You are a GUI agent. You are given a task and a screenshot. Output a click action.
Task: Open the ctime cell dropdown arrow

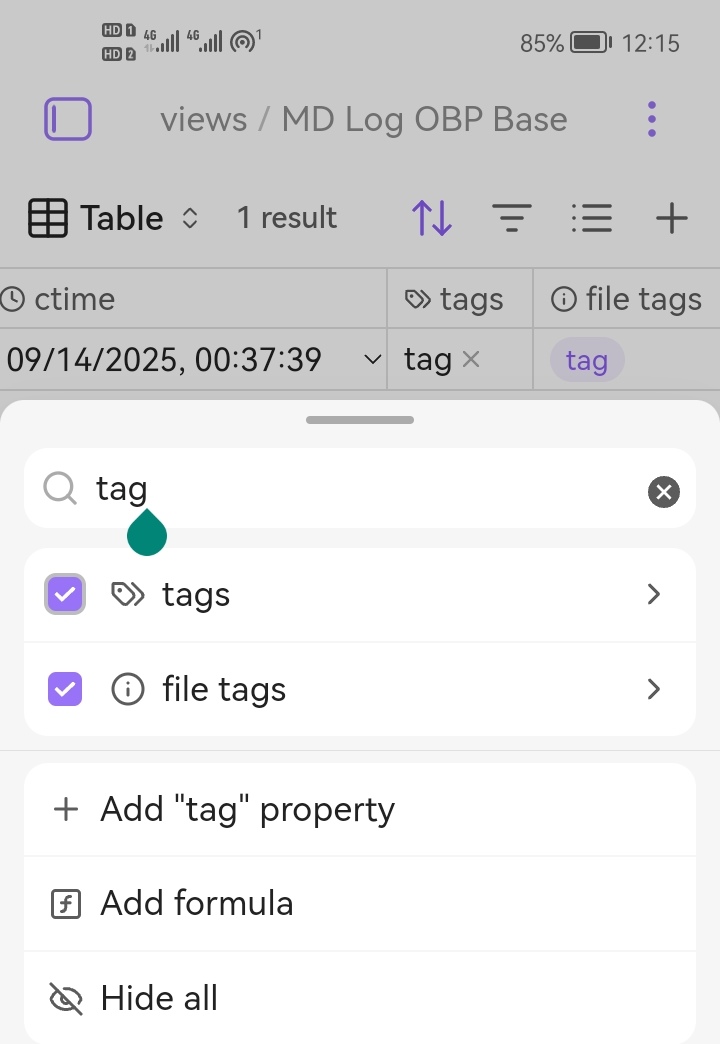372,359
